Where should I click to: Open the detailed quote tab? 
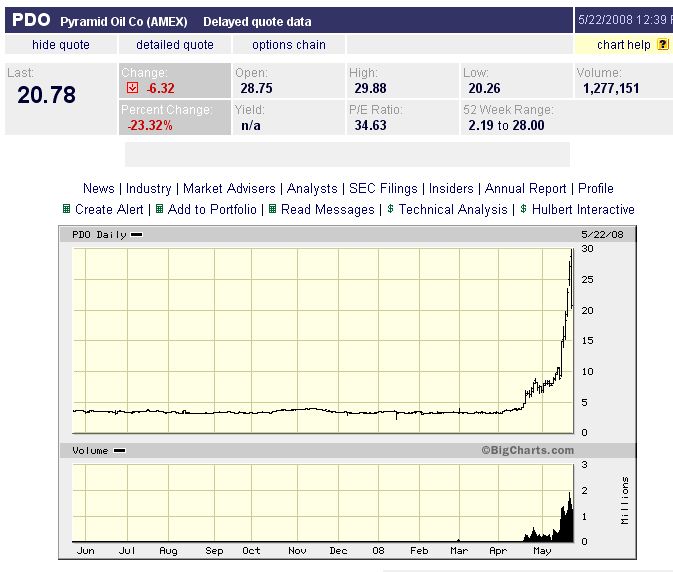click(175, 45)
